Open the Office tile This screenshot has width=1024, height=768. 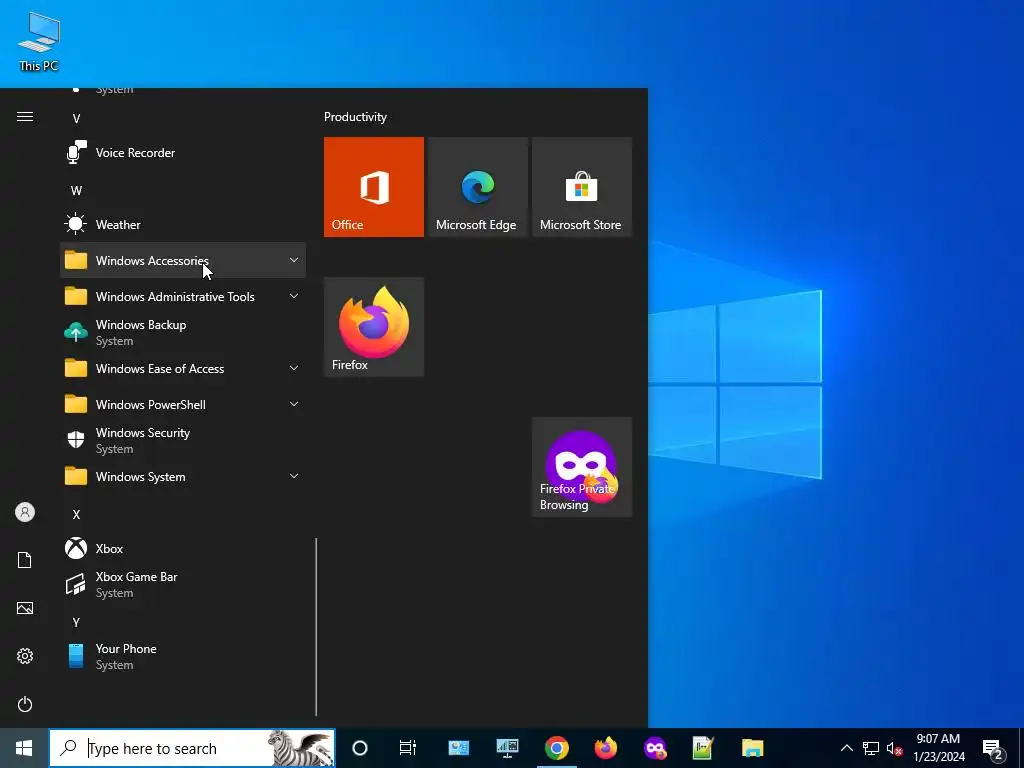pos(374,187)
